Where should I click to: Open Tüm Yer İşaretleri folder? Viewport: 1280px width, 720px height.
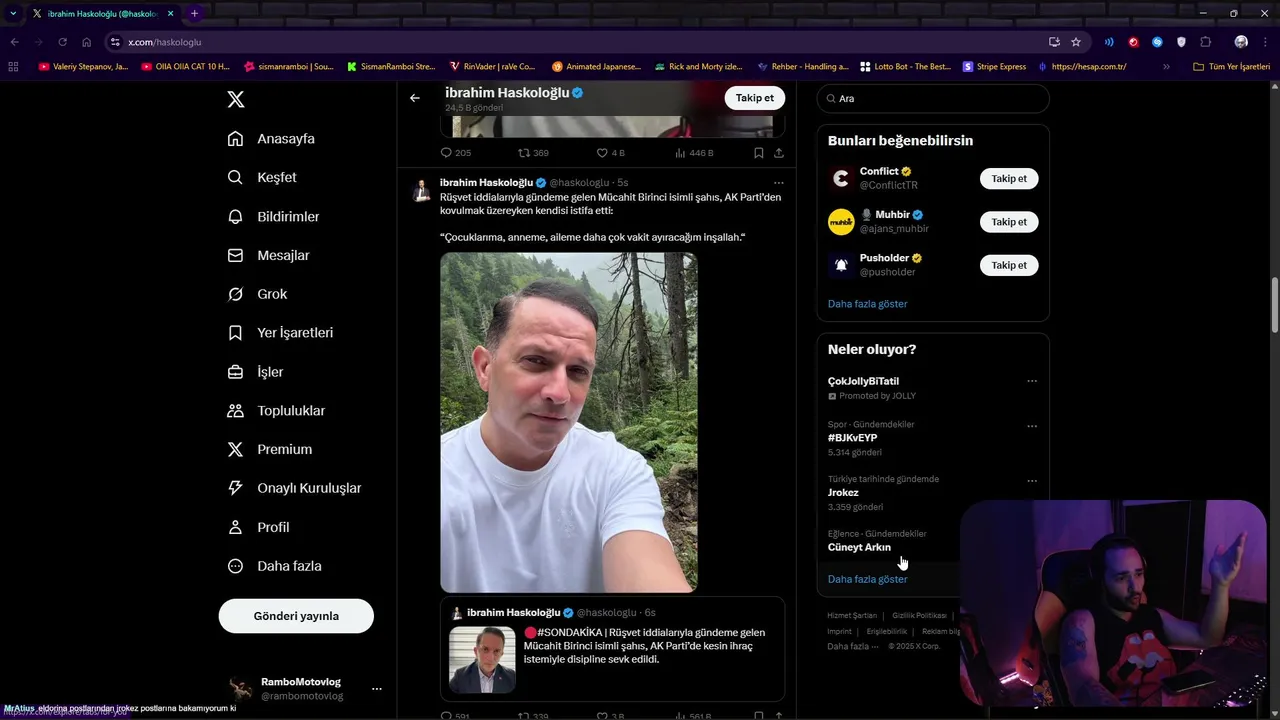tap(1231, 67)
